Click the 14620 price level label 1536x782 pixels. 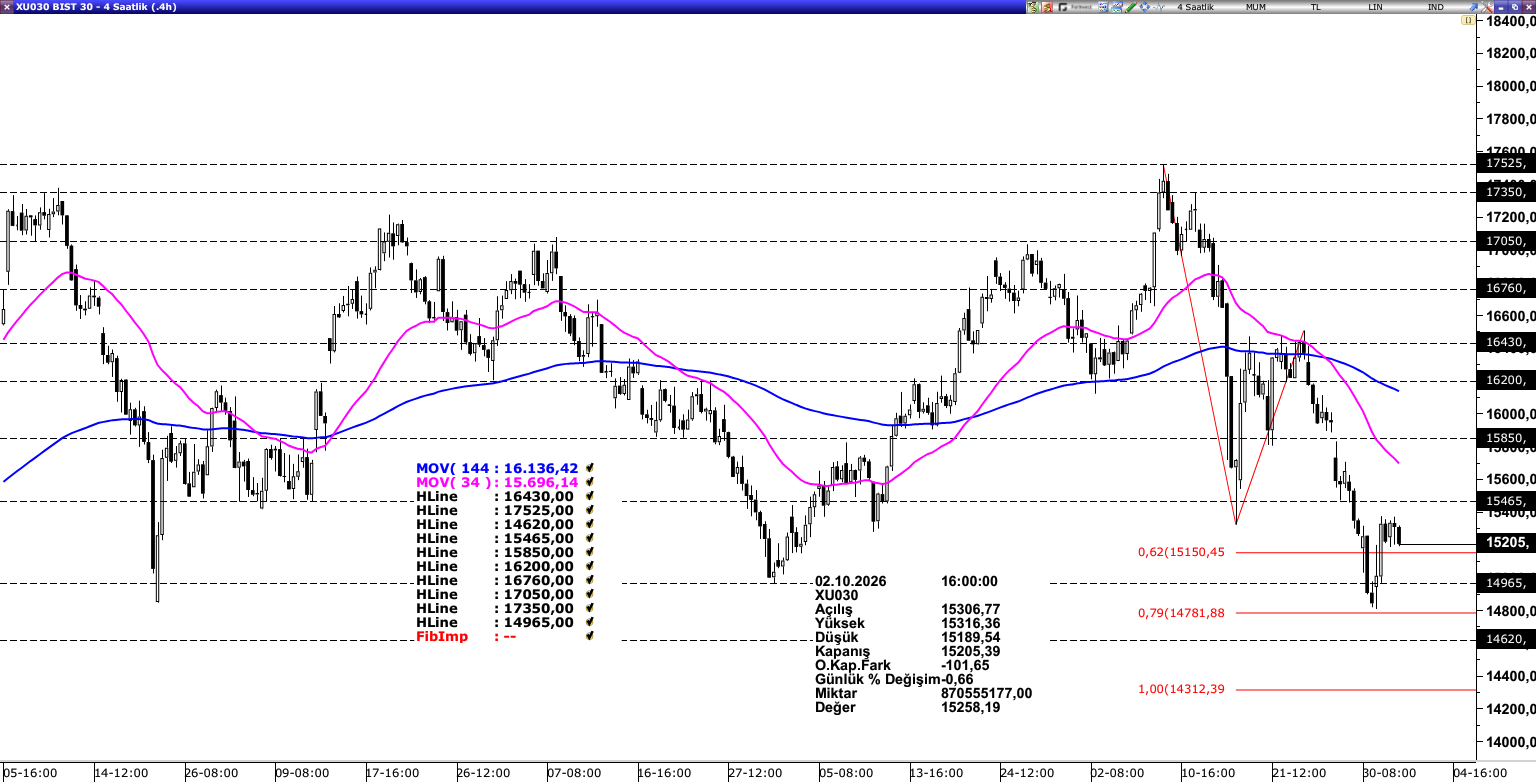pos(1506,639)
